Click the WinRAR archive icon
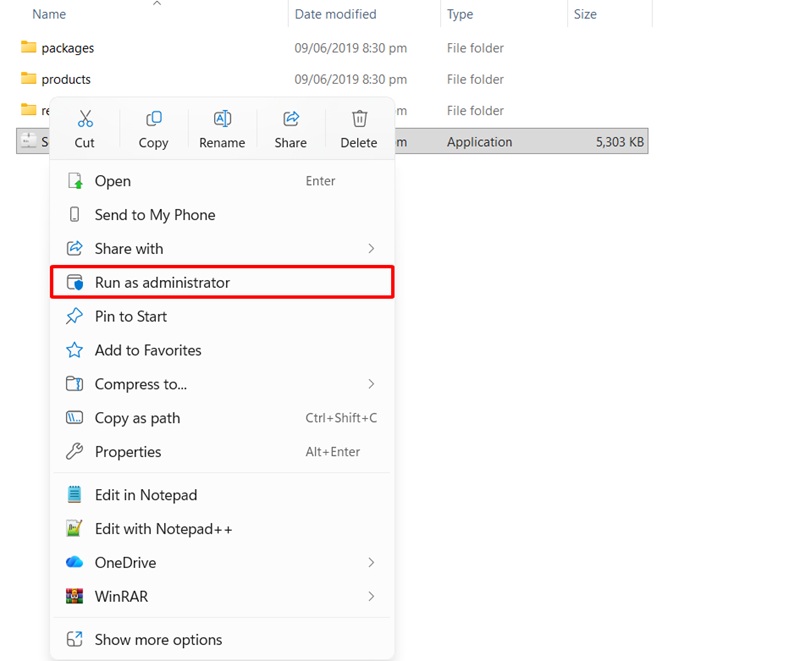The height and width of the screenshot is (661, 800). point(75,597)
